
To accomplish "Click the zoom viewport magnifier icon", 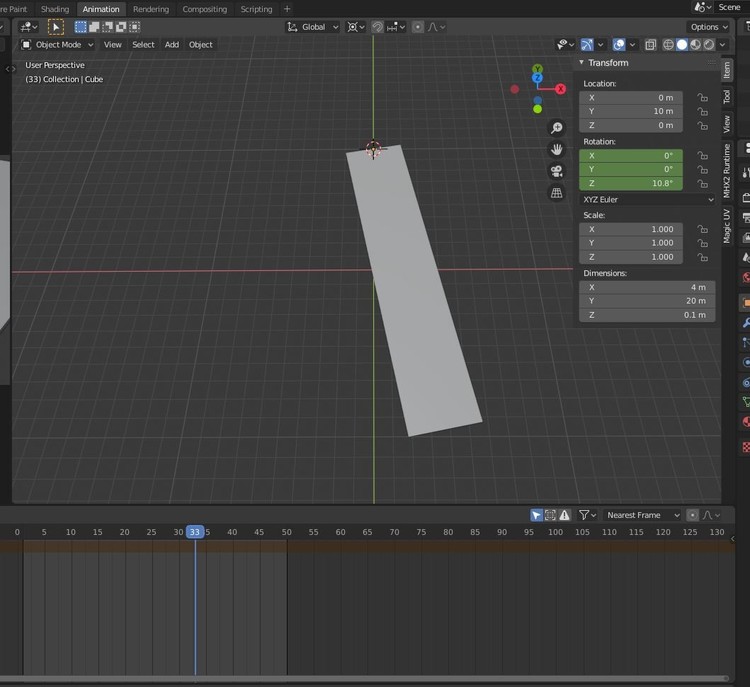I will pos(556,128).
